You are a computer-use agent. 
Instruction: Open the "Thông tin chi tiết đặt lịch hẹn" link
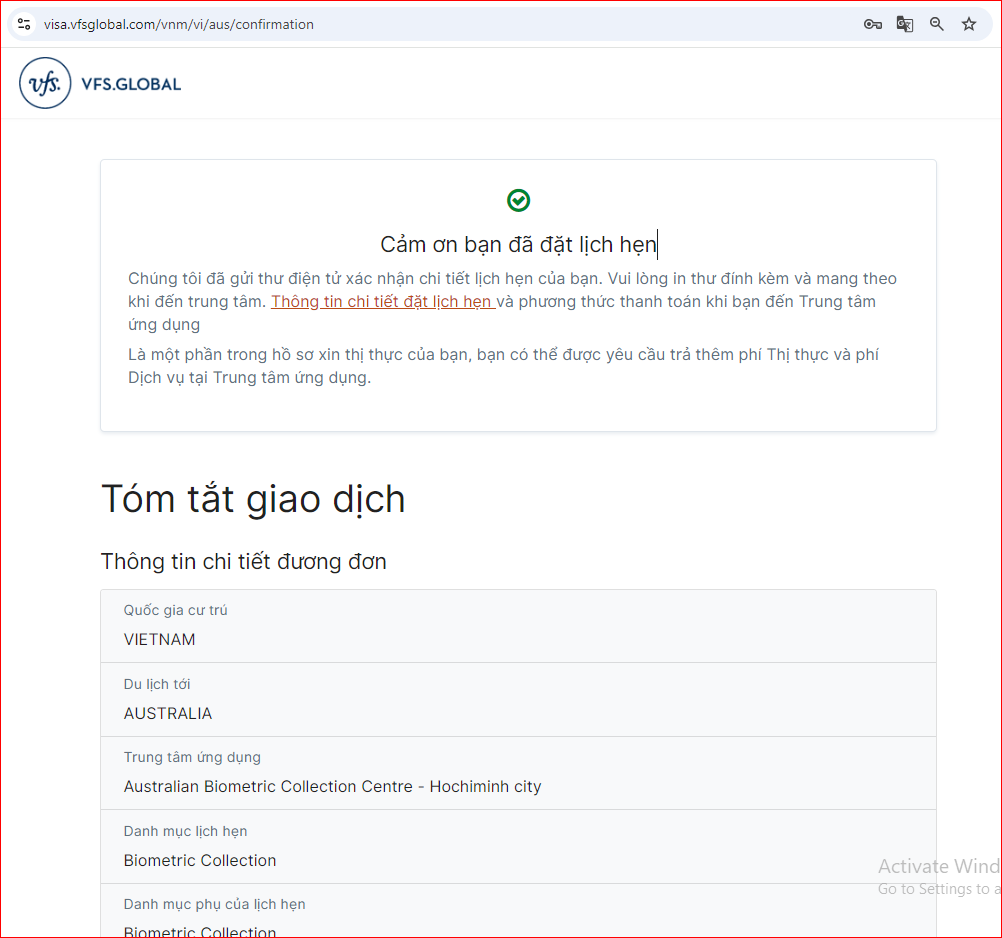(x=383, y=301)
